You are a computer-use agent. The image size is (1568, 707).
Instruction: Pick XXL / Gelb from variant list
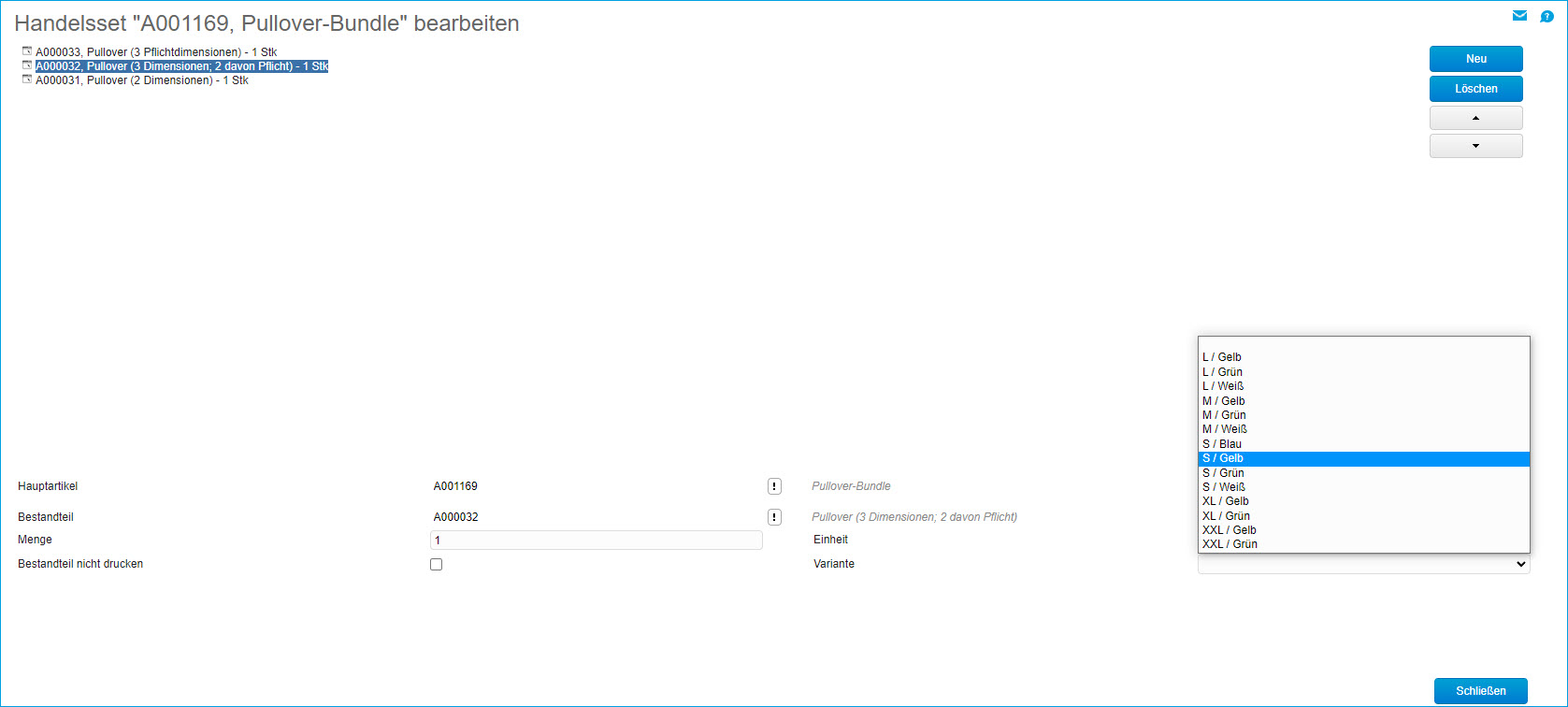[1363, 530]
